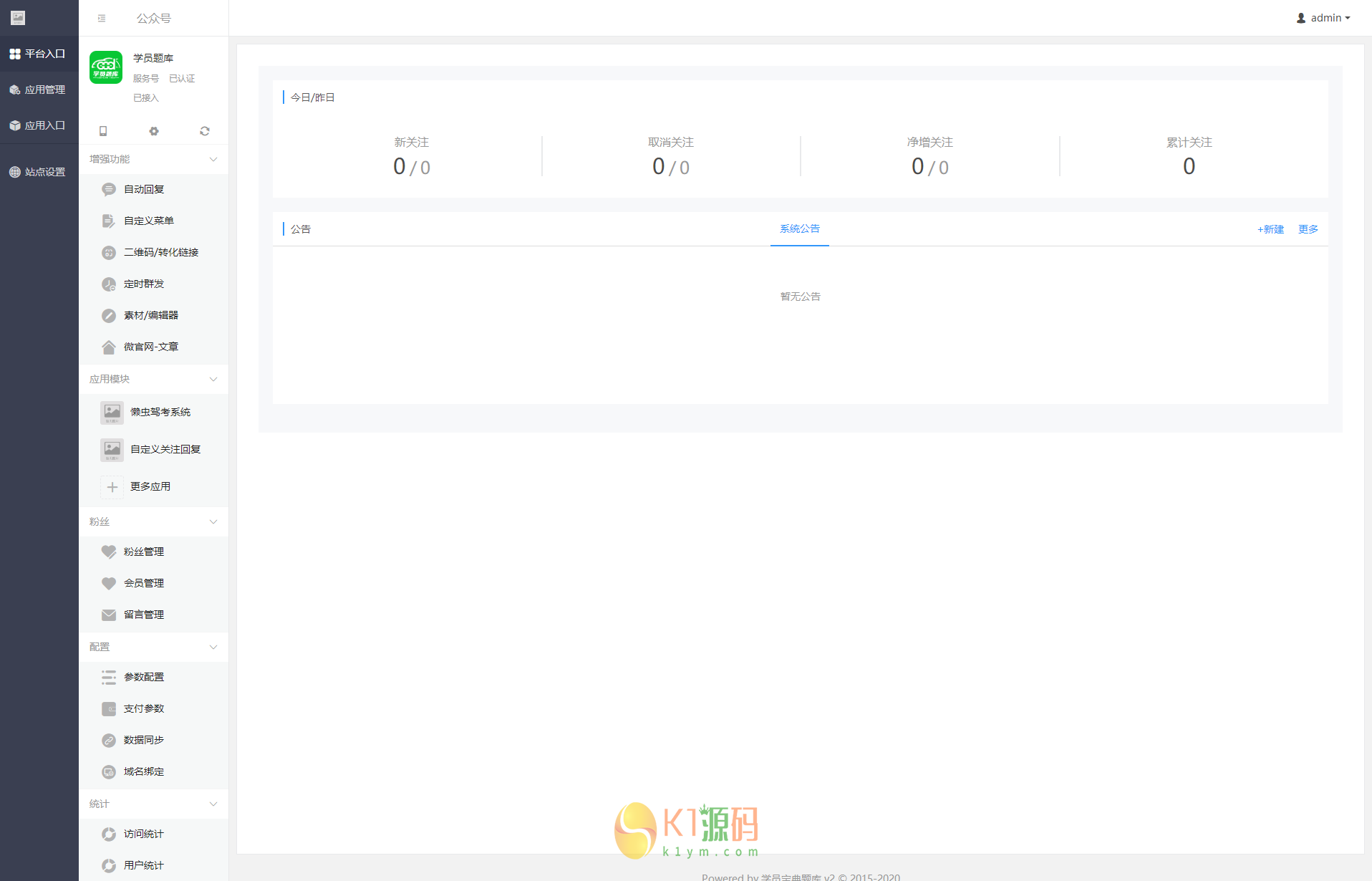The image size is (1372, 881).
Task: Click the 留言管理 envelope icon
Action: click(109, 615)
